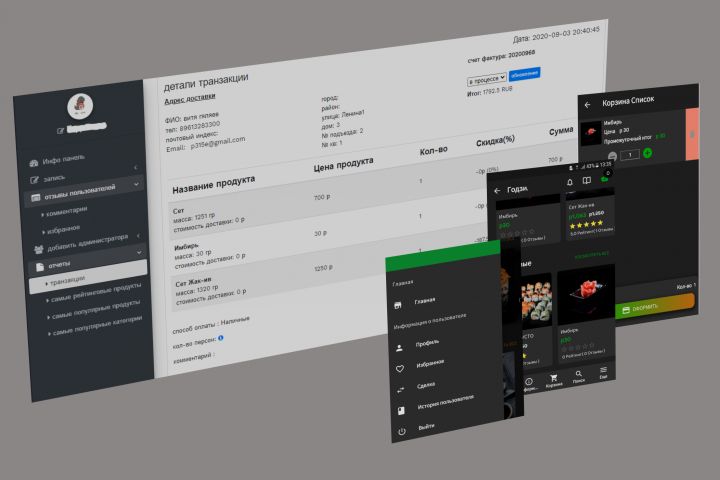
Task: Select отзывы пользователей in the sidebar
Action: click(x=79, y=192)
